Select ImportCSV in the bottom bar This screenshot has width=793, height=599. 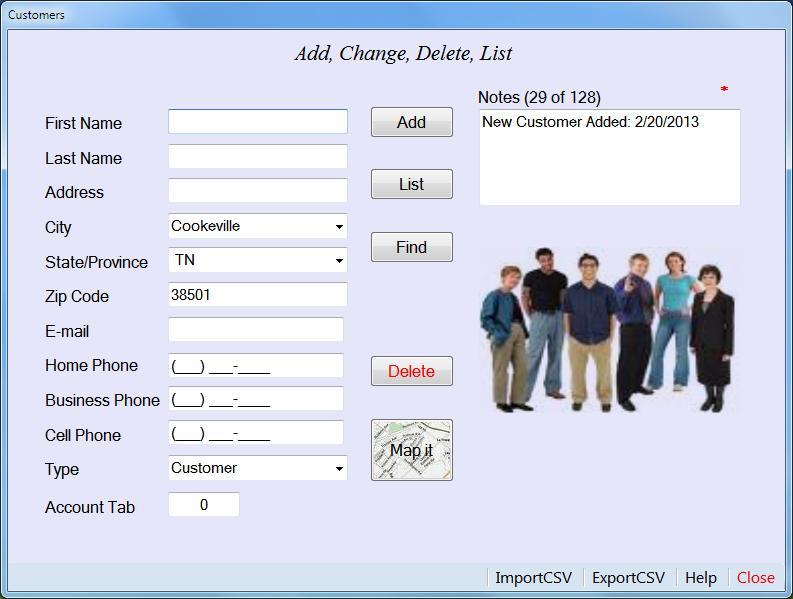coord(534,577)
